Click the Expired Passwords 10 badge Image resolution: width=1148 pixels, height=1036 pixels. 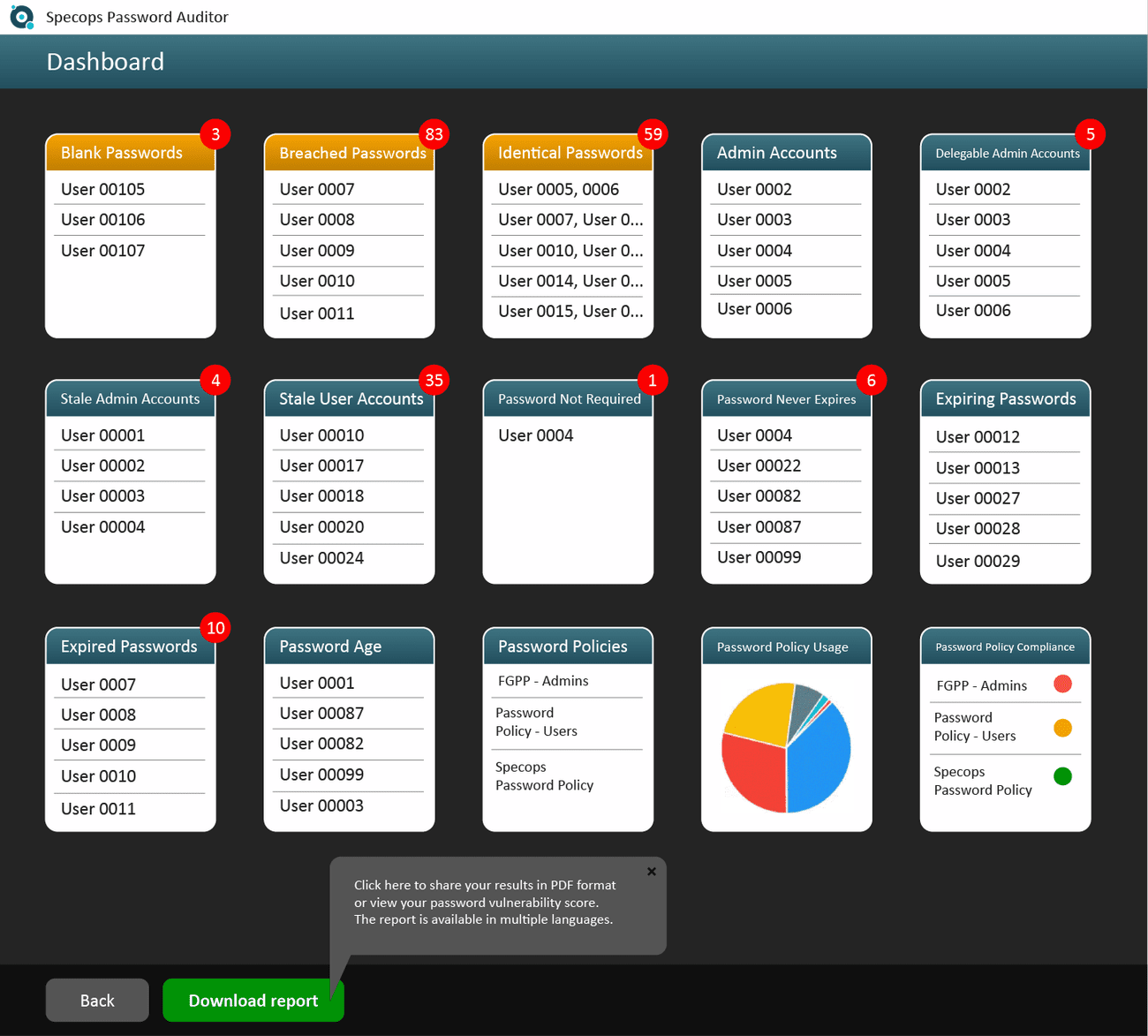pos(215,628)
